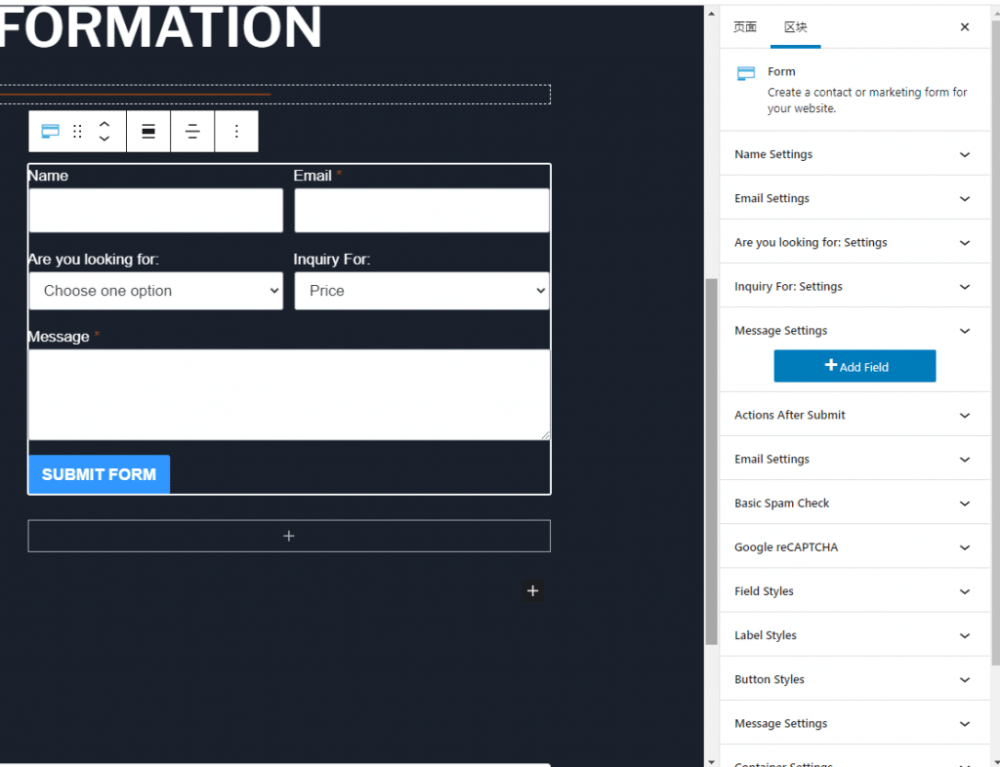
Task: Move block up or down with arrows
Action: (104, 132)
